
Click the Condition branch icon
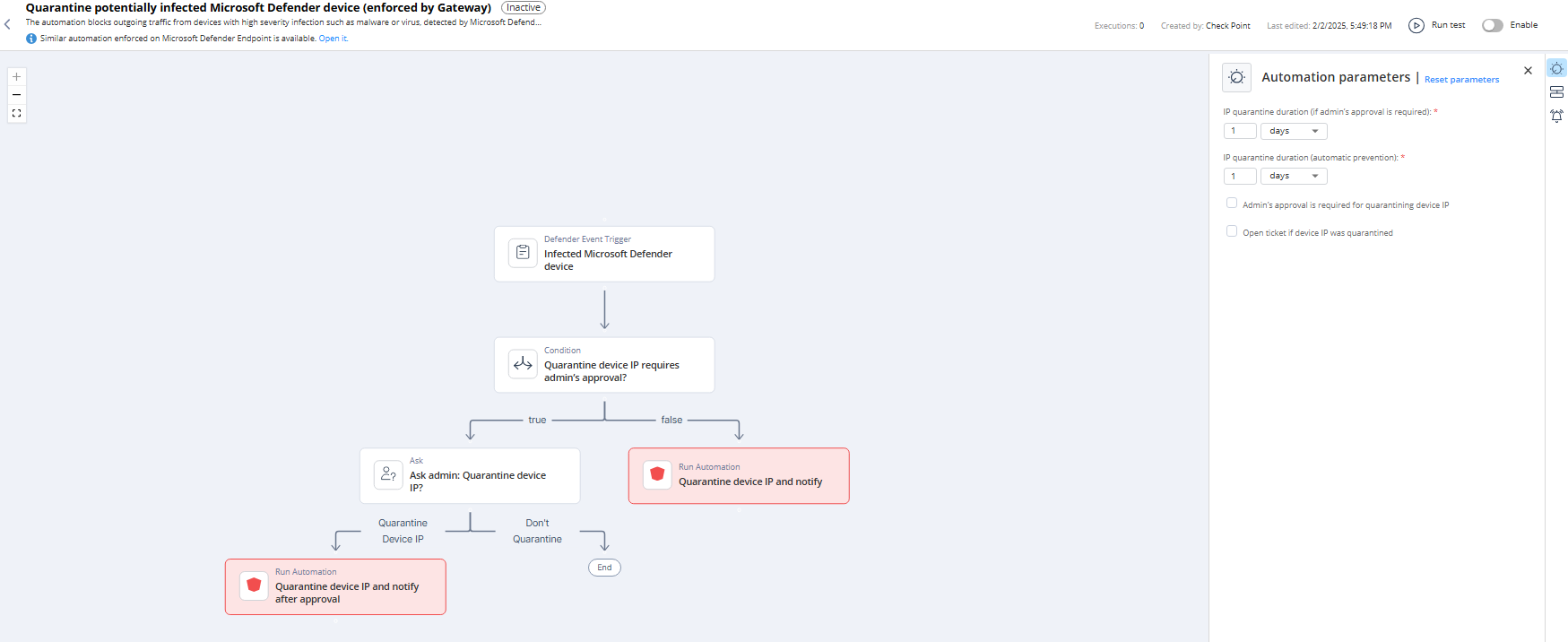coord(523,364)
